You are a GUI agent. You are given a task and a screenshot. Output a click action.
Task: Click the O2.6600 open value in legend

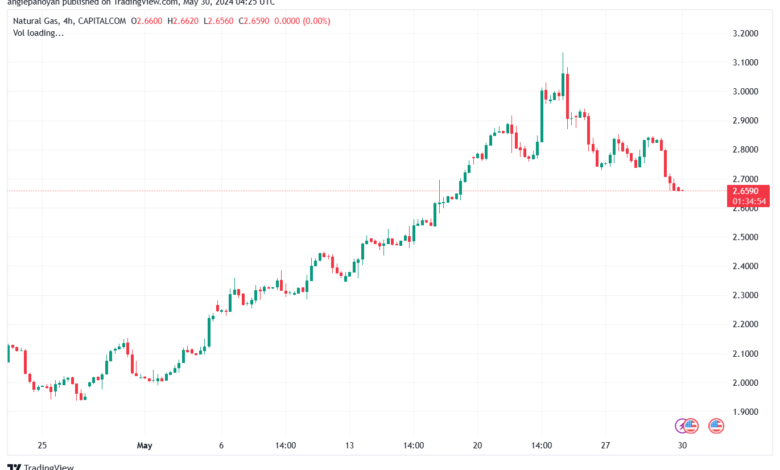pos(147,21)
